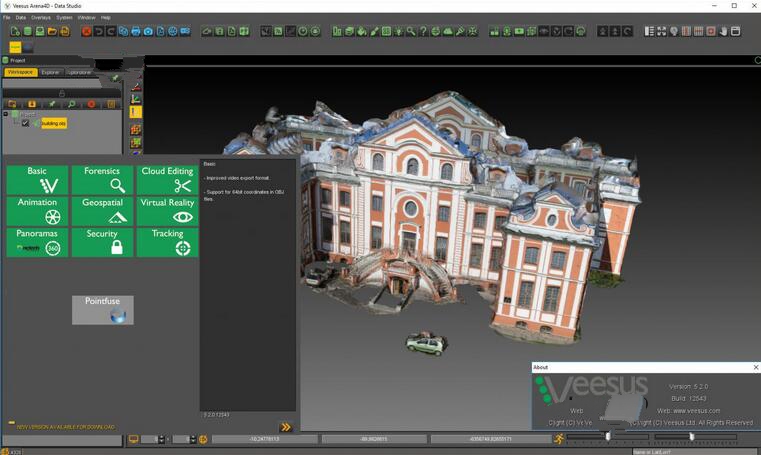Click the white fullscreen arrows toolbar icon

(x=662, y=32)
